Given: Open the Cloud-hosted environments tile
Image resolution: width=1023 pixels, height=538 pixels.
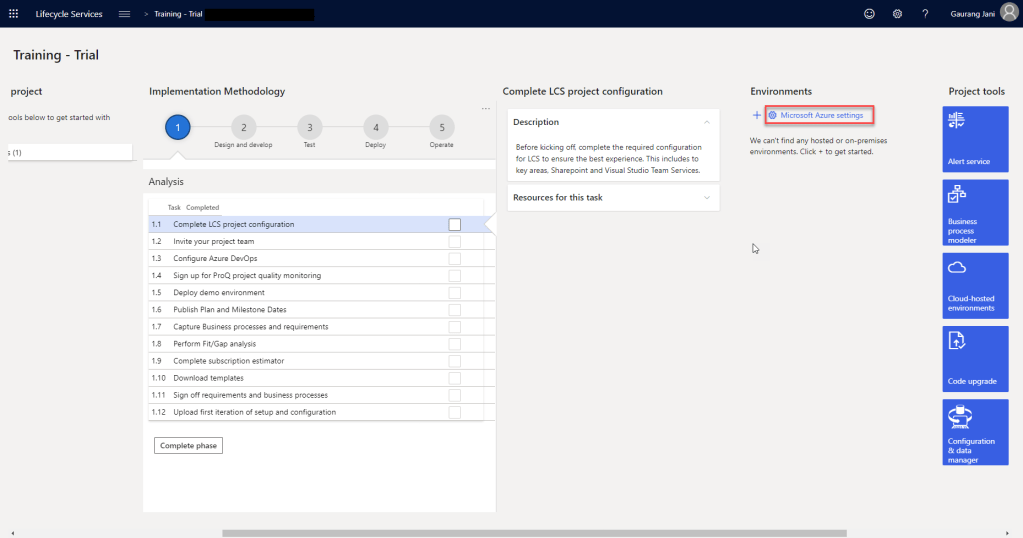Looking at the screenshot, I should pos(975,285).
